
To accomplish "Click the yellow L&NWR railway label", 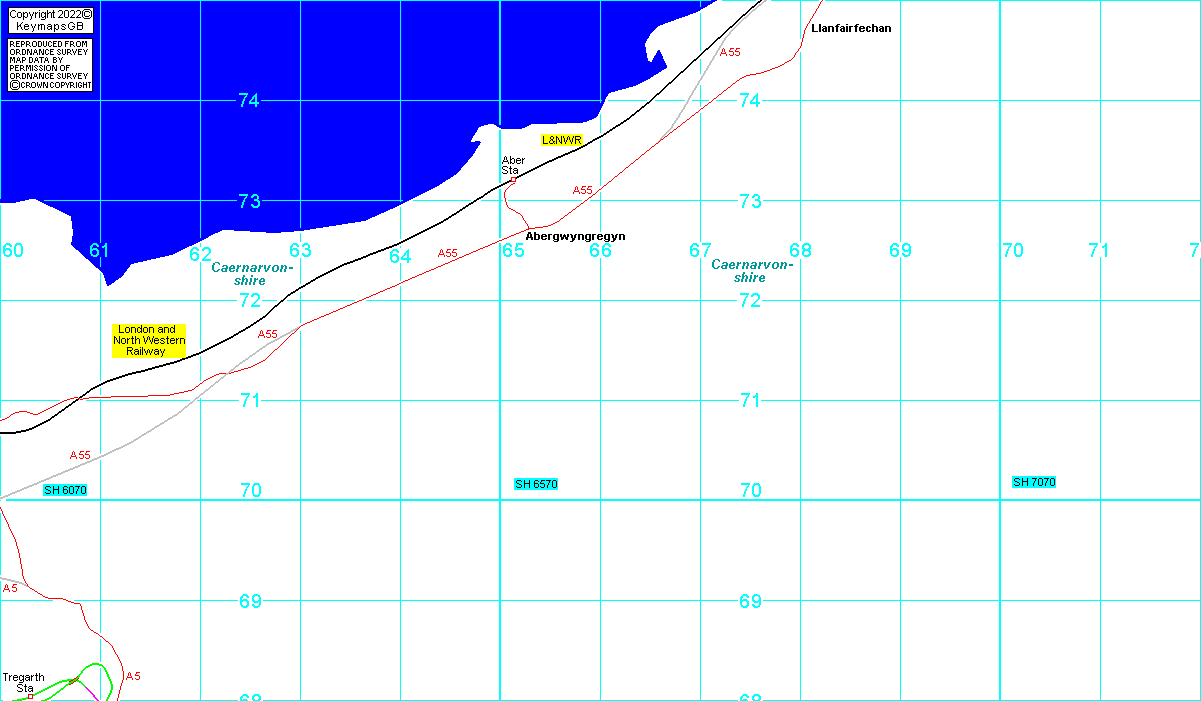I will pyautogui.click(x=561, y=140).
